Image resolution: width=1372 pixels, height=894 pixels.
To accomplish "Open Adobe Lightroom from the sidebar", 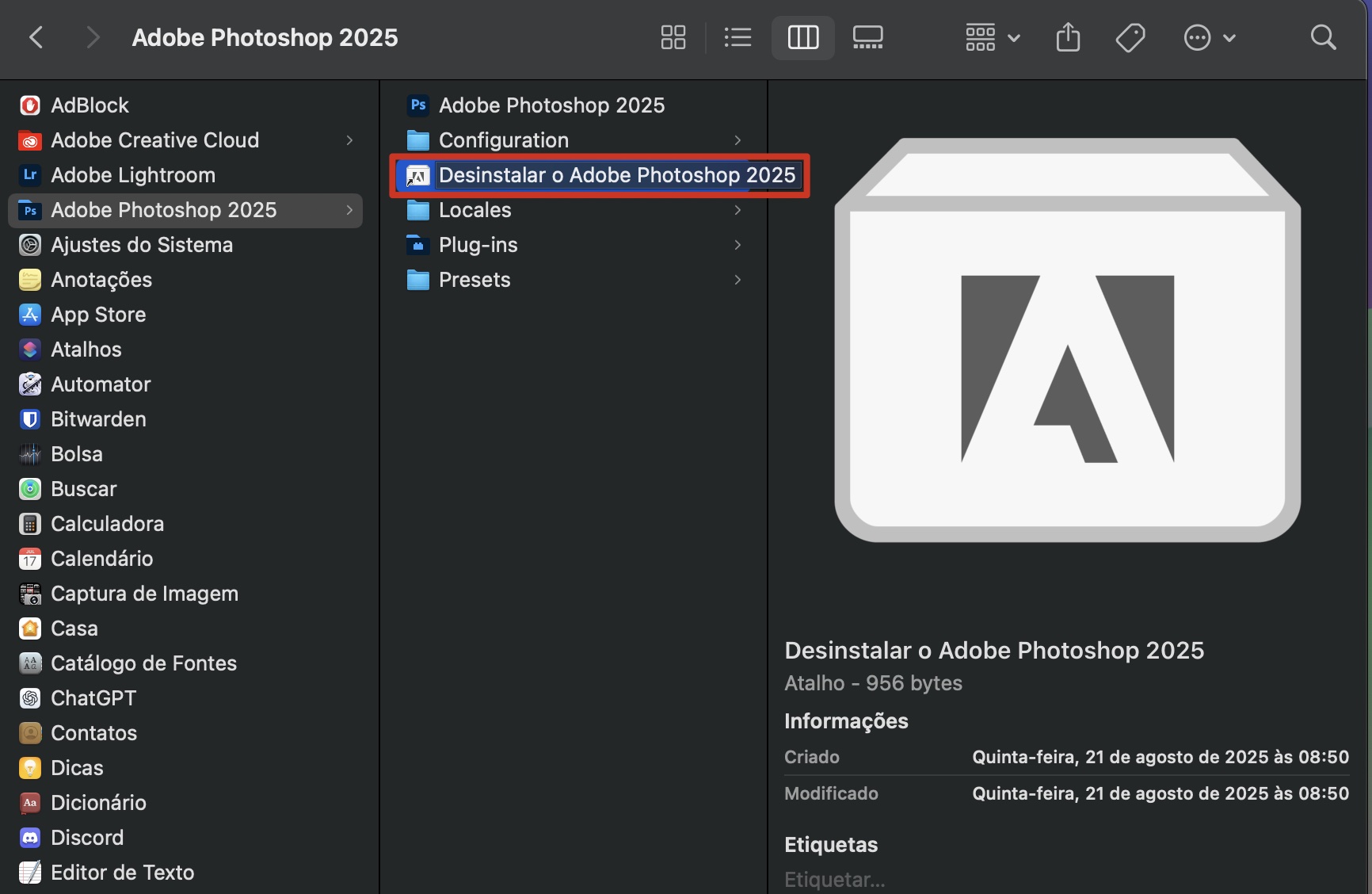I will pos(132,174).
